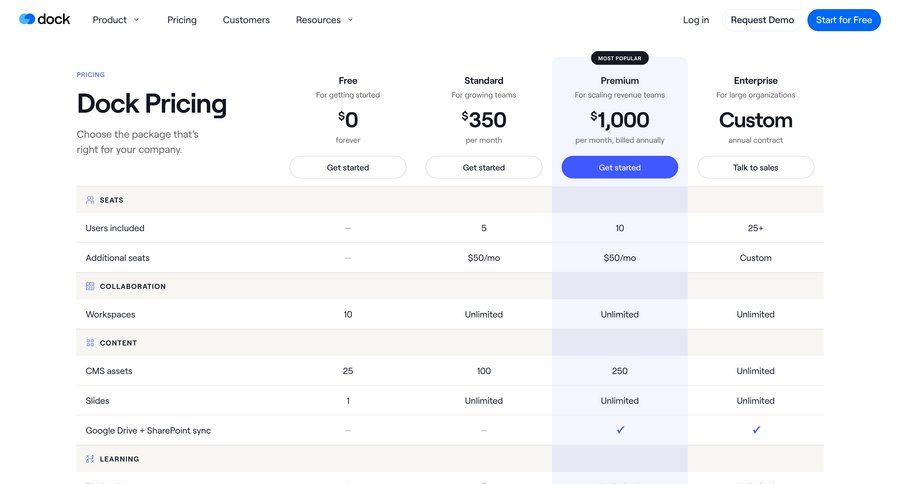Viewport: 900px width, 484px height.
Task: Click Enterprise's Unlimited CMS assets value
Action: tap(756, 371)
